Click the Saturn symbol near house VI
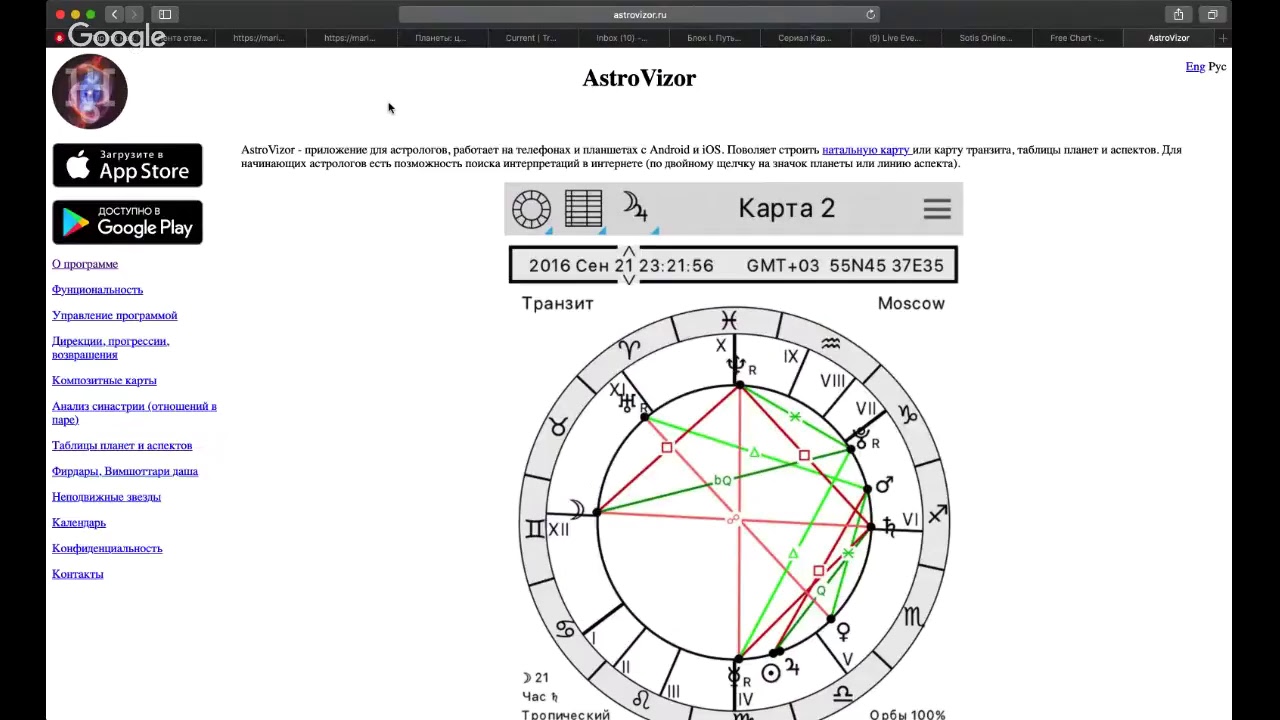Image resolution: width=1280 pixels, height=720 pixels. point(889,525)
